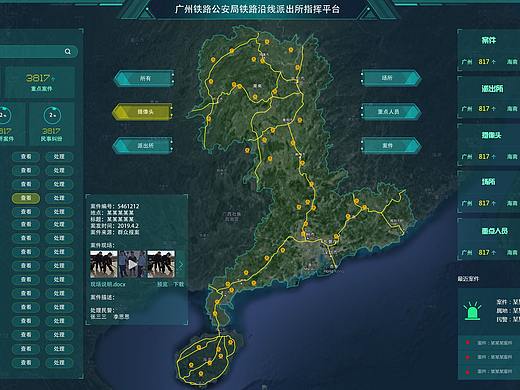Screen dimensions: 520x390
Task: Click the case number 5461212 text
Action: tap(128, 206)
